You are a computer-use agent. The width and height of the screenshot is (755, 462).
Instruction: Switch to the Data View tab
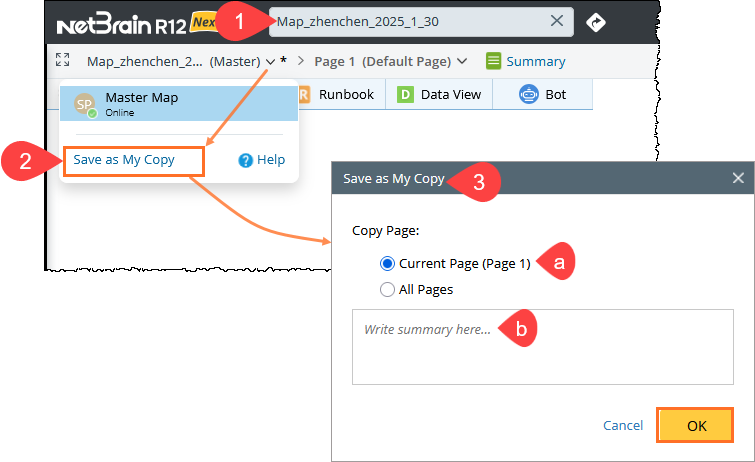click(439, 94)
